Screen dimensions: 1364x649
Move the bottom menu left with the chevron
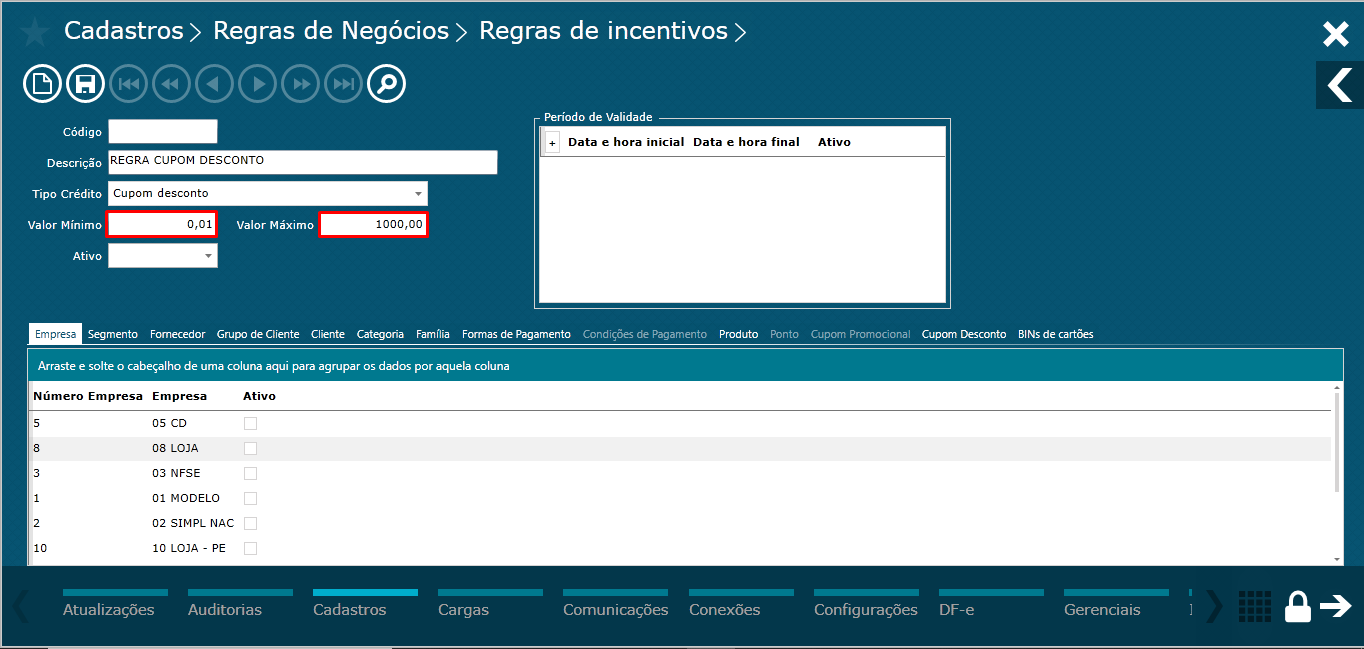(21, 606)
